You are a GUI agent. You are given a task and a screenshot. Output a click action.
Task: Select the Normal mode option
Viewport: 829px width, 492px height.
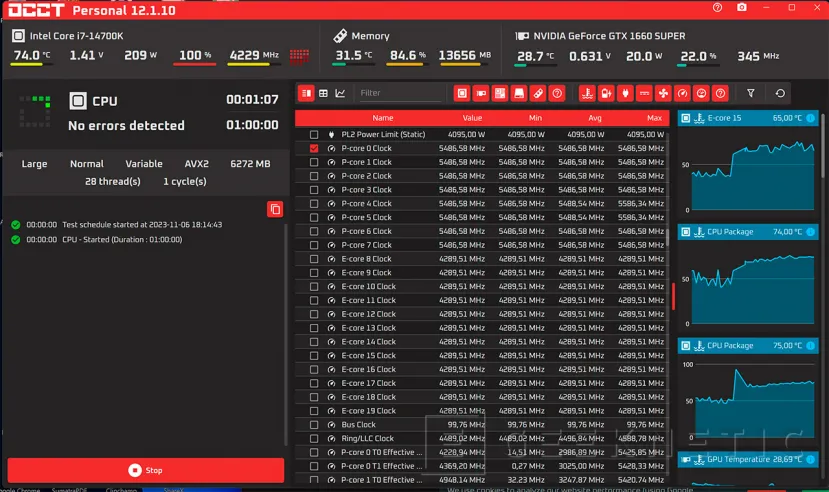87,164
